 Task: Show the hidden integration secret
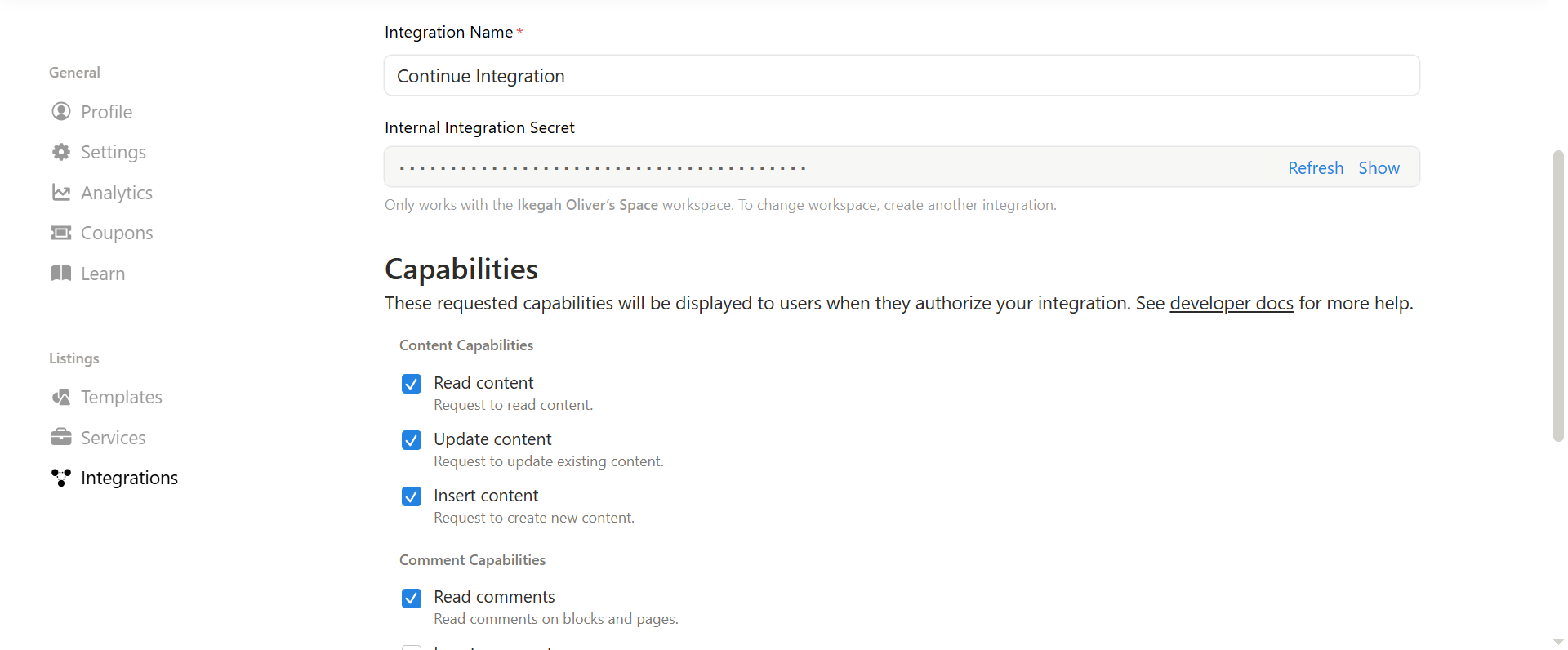tap(1379, 168)
